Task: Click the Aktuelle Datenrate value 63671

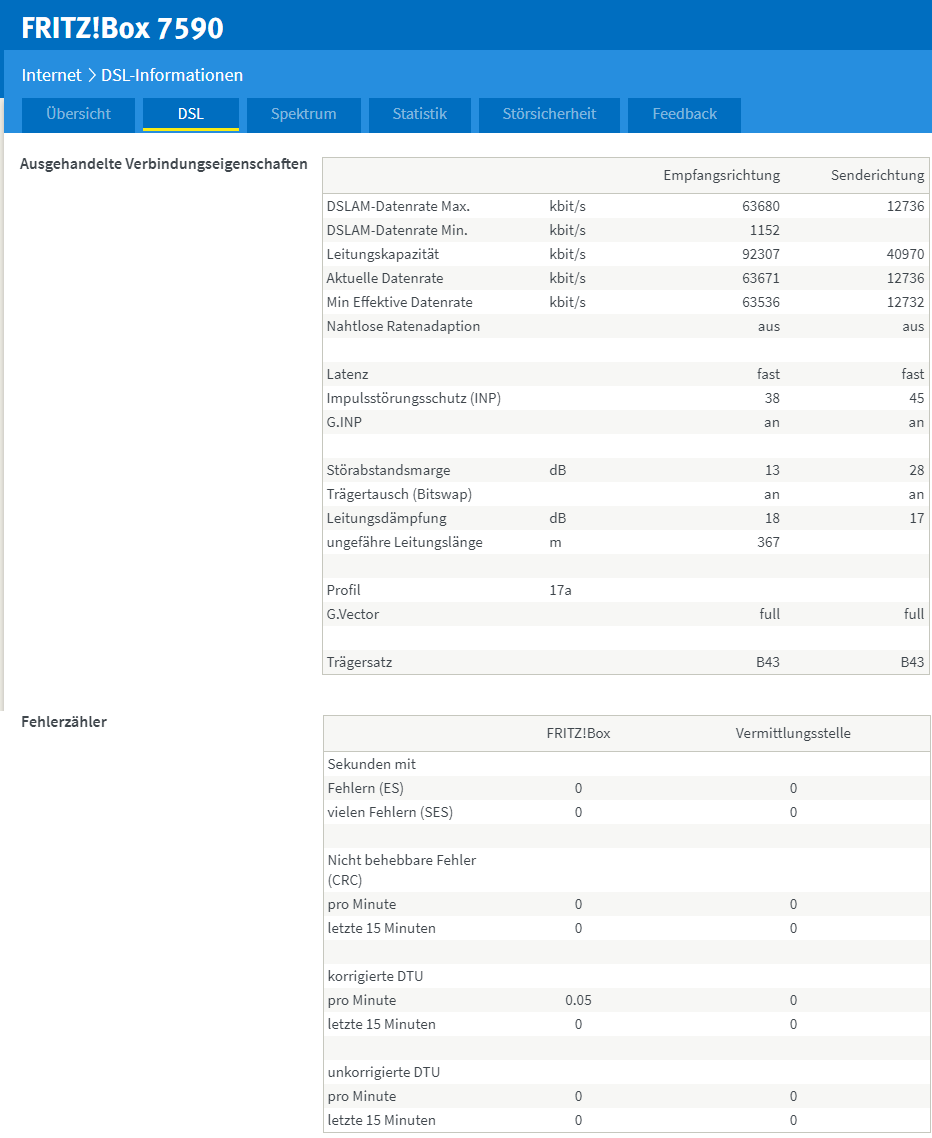Action: [x=761, y=278]
